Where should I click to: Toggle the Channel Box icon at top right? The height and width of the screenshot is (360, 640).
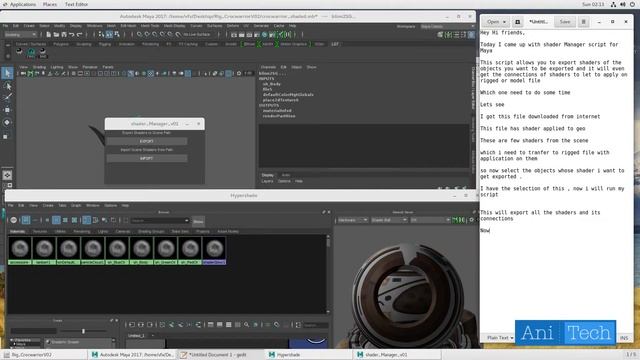pyautogui.click(x=471, y=35)
